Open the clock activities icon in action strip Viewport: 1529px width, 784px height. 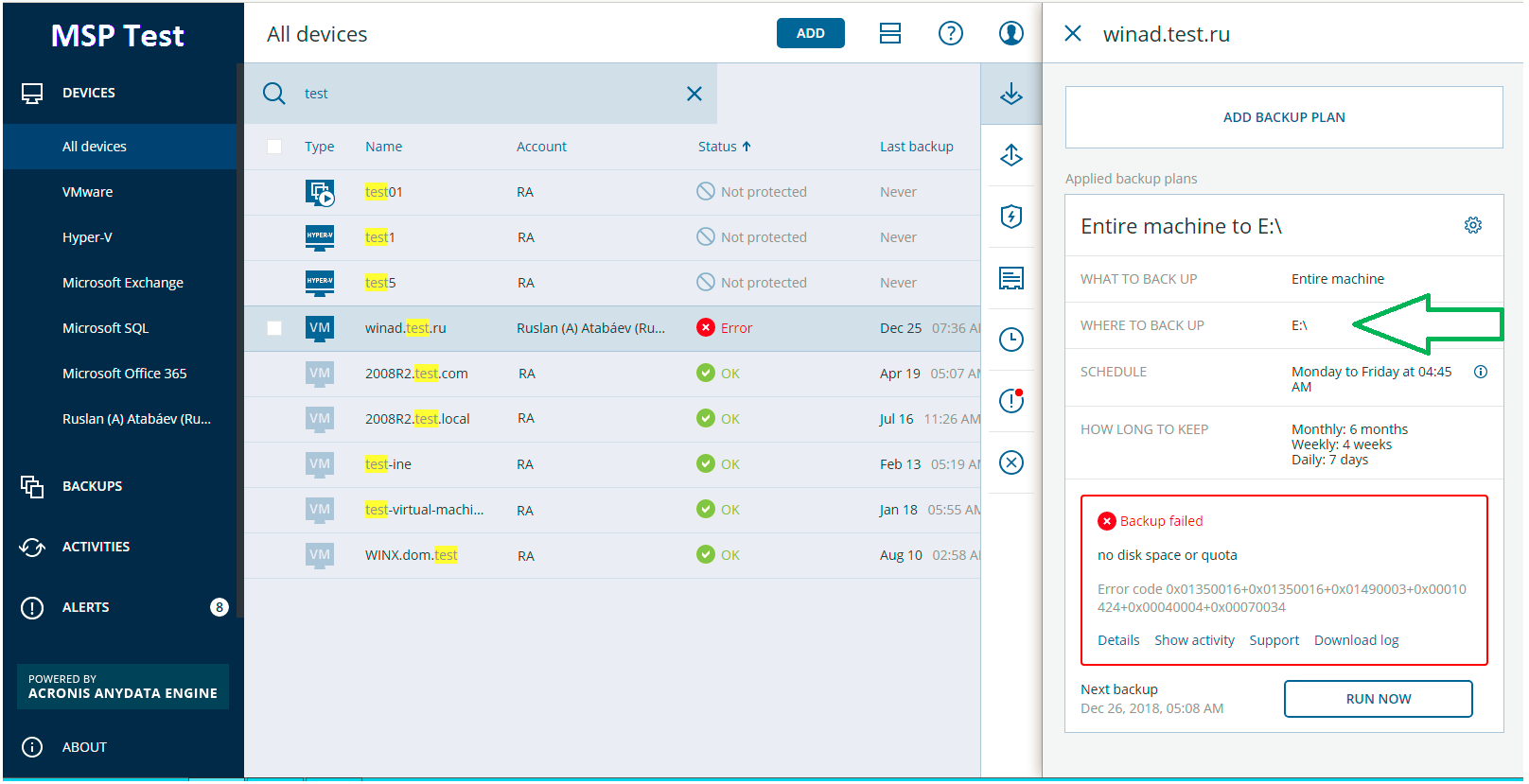[x=1011, y=340]
